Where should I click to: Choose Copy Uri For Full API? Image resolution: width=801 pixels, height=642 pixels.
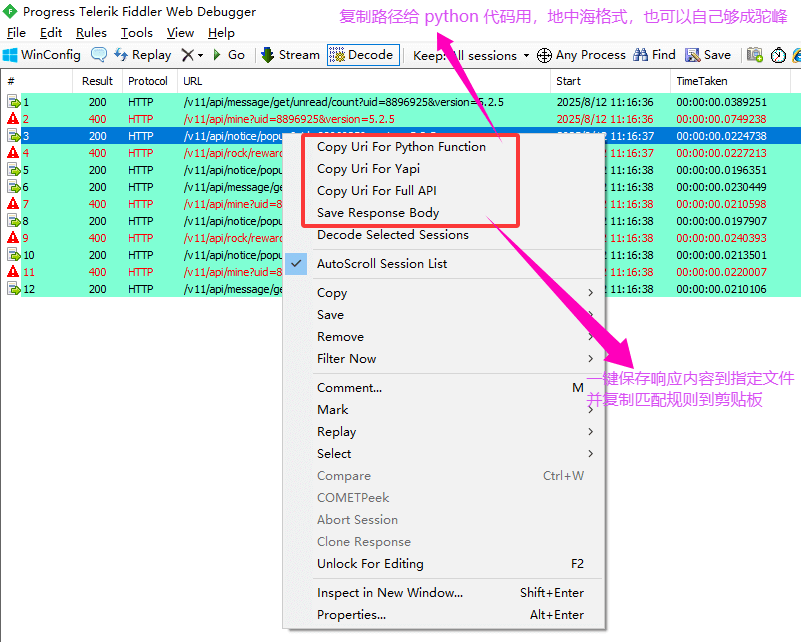376,191
